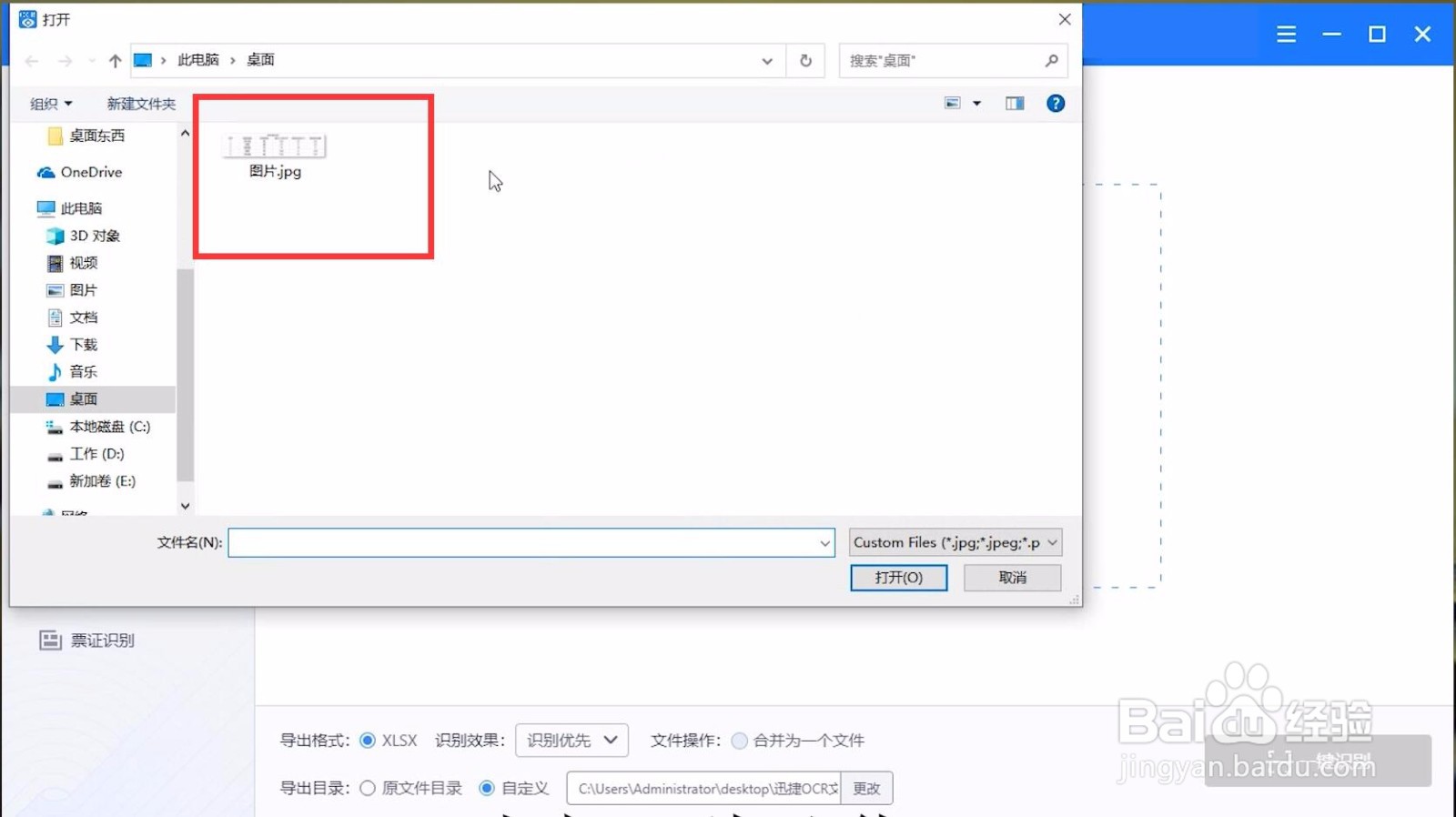
Task: Click the export directory path field
Action: click(704, 788)
